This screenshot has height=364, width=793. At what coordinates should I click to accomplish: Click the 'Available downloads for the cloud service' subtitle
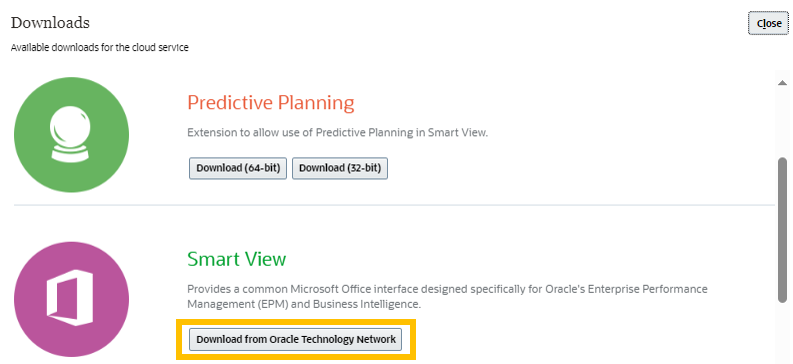coord(100,48)
